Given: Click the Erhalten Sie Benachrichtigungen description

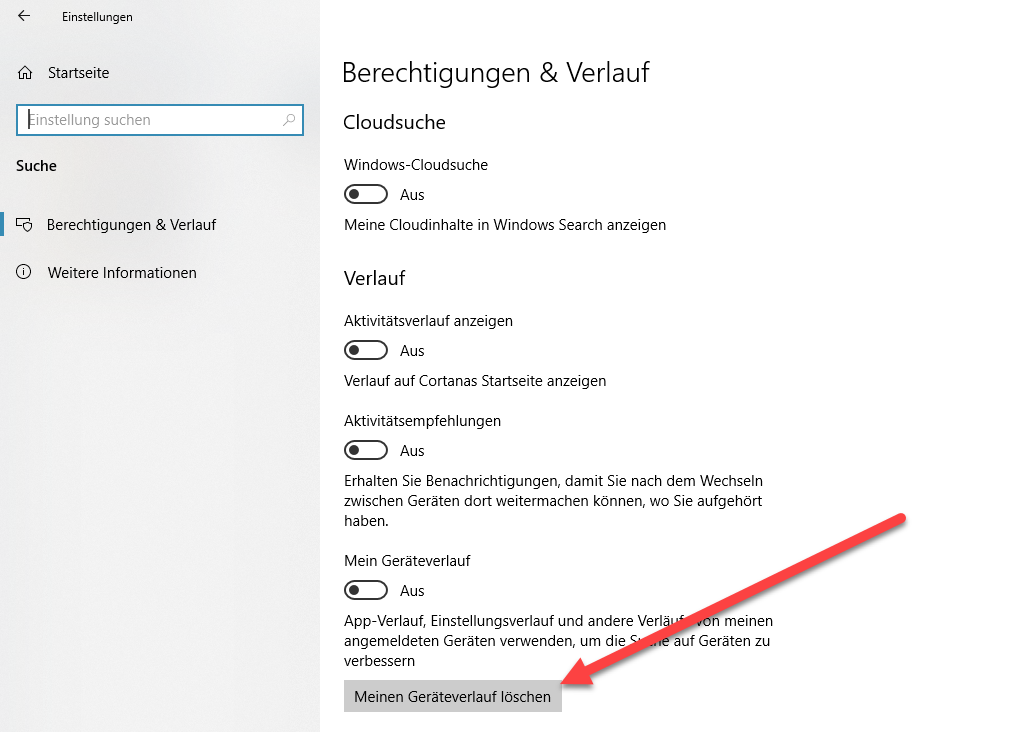Looking at the screenshot, I should 554,501.
